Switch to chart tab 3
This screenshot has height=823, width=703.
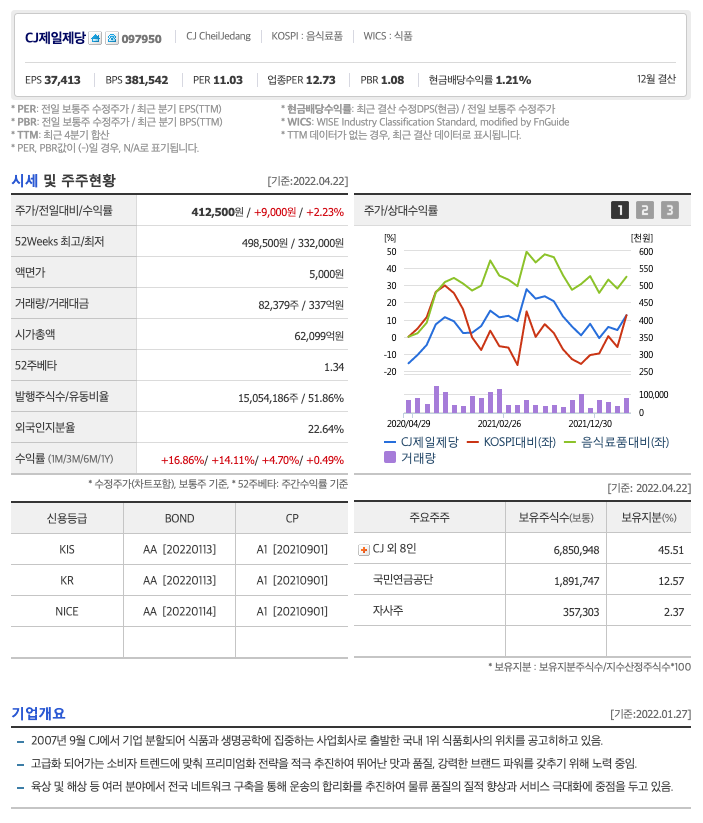(x=669, y=210)
